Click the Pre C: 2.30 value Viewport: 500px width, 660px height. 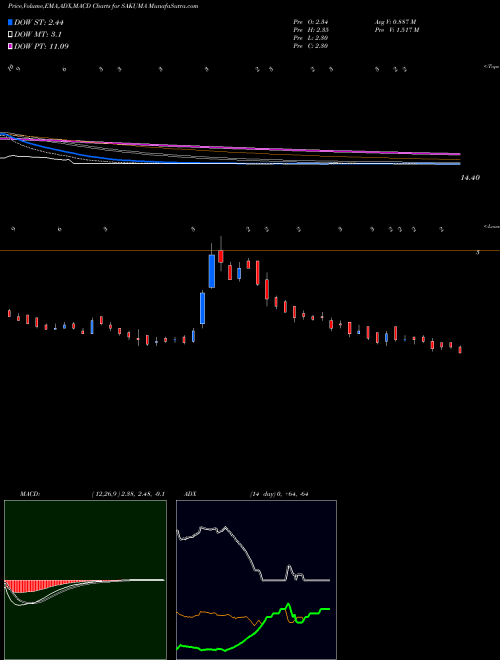pos(311,46)
